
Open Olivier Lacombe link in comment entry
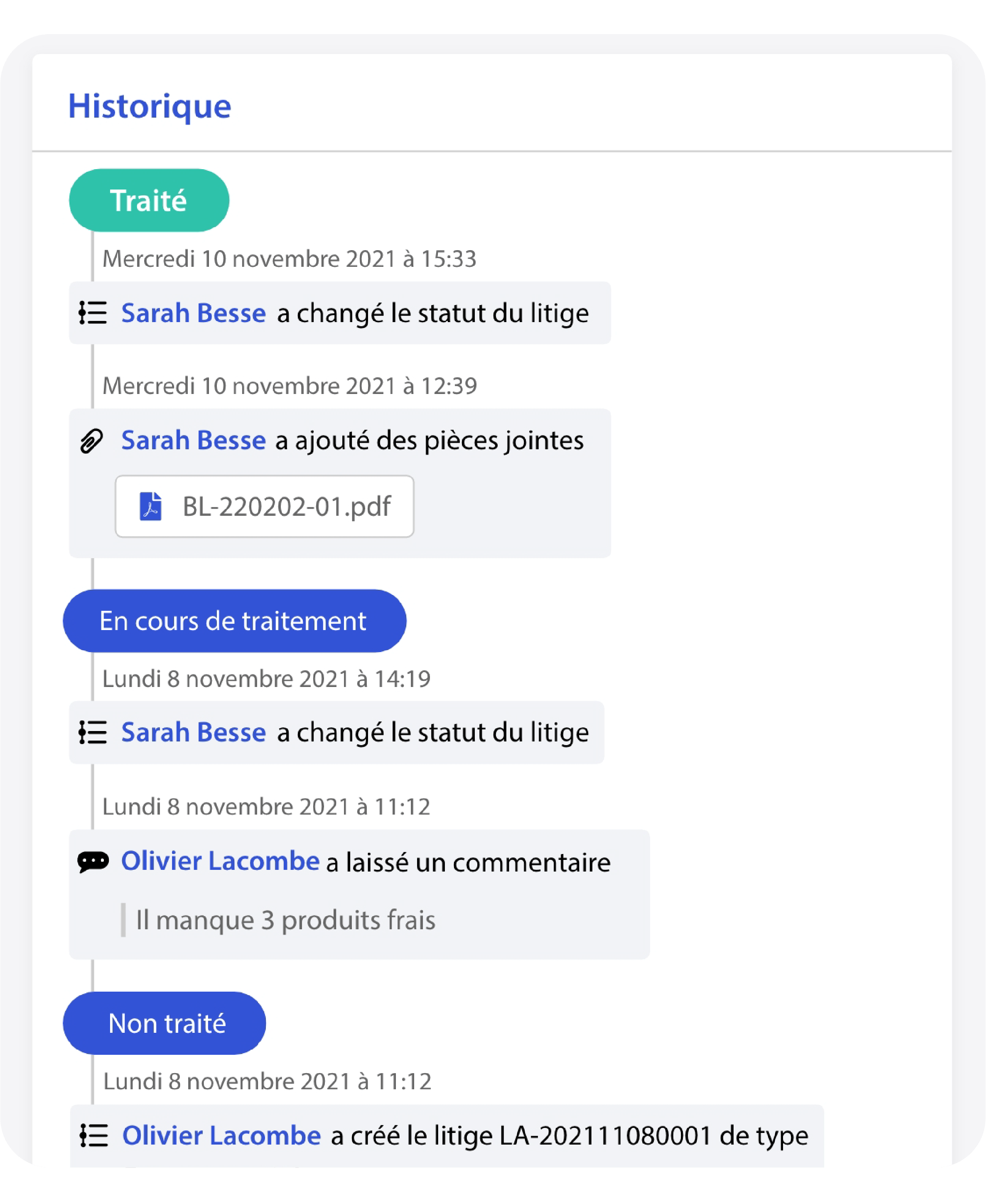point(220,861)
